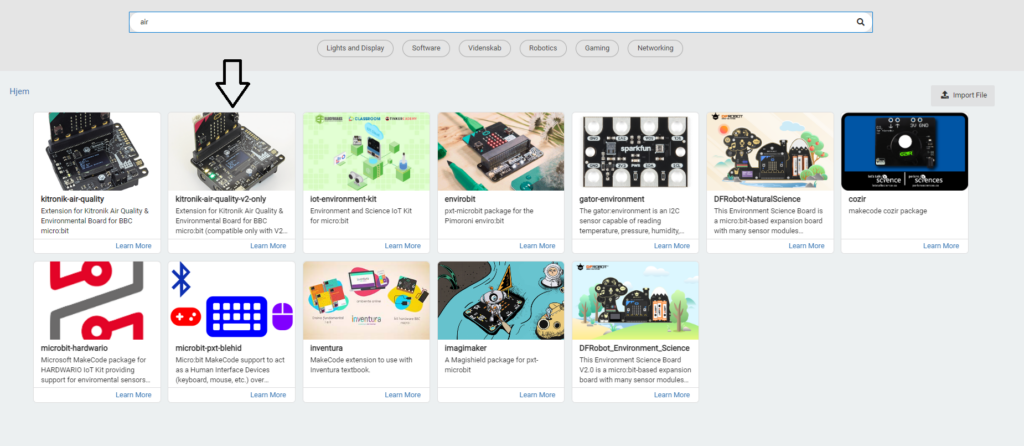Click the inventura title text

click(327, 348)
